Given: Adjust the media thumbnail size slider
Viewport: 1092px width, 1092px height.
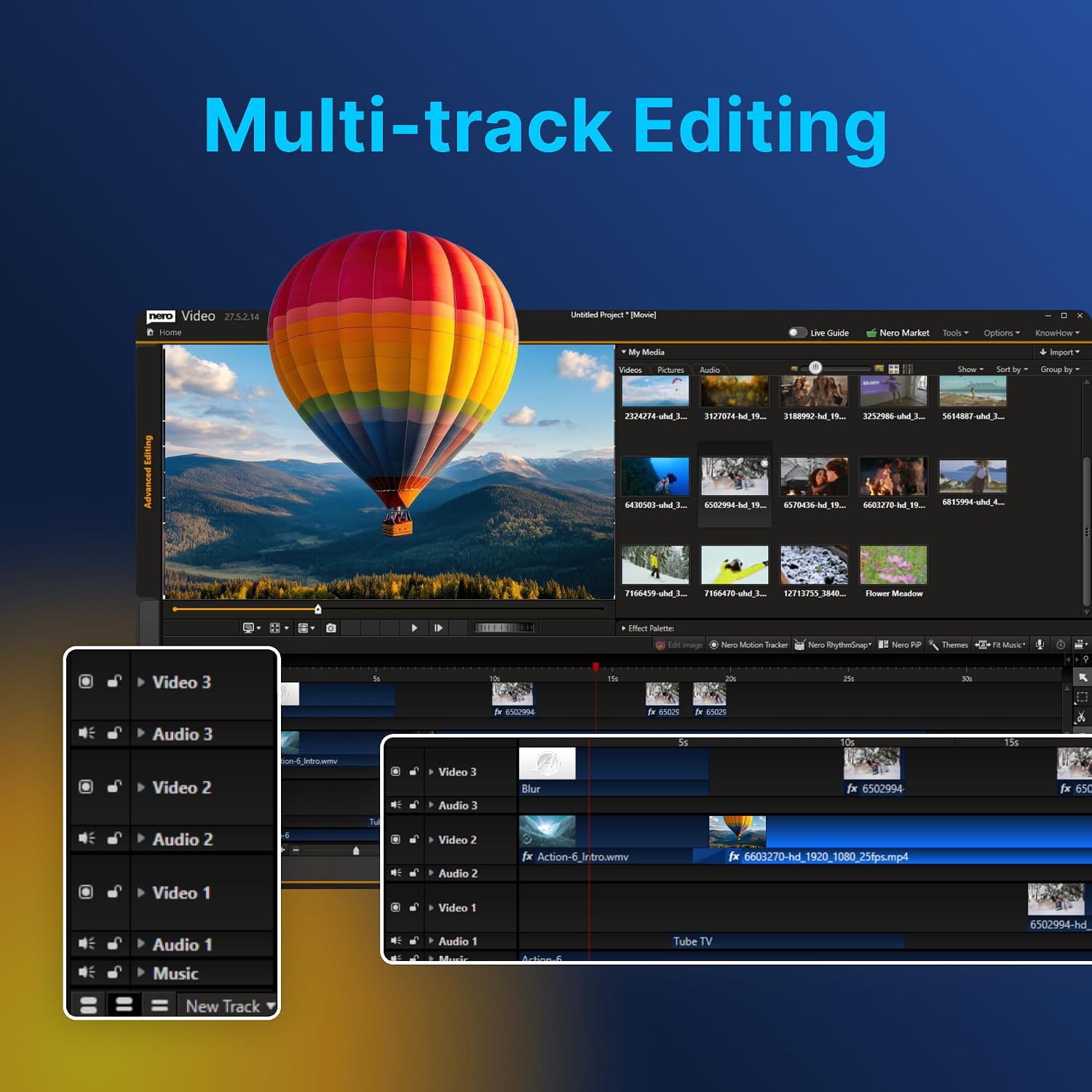Looking at the screenshot, I should coord(815,368).
